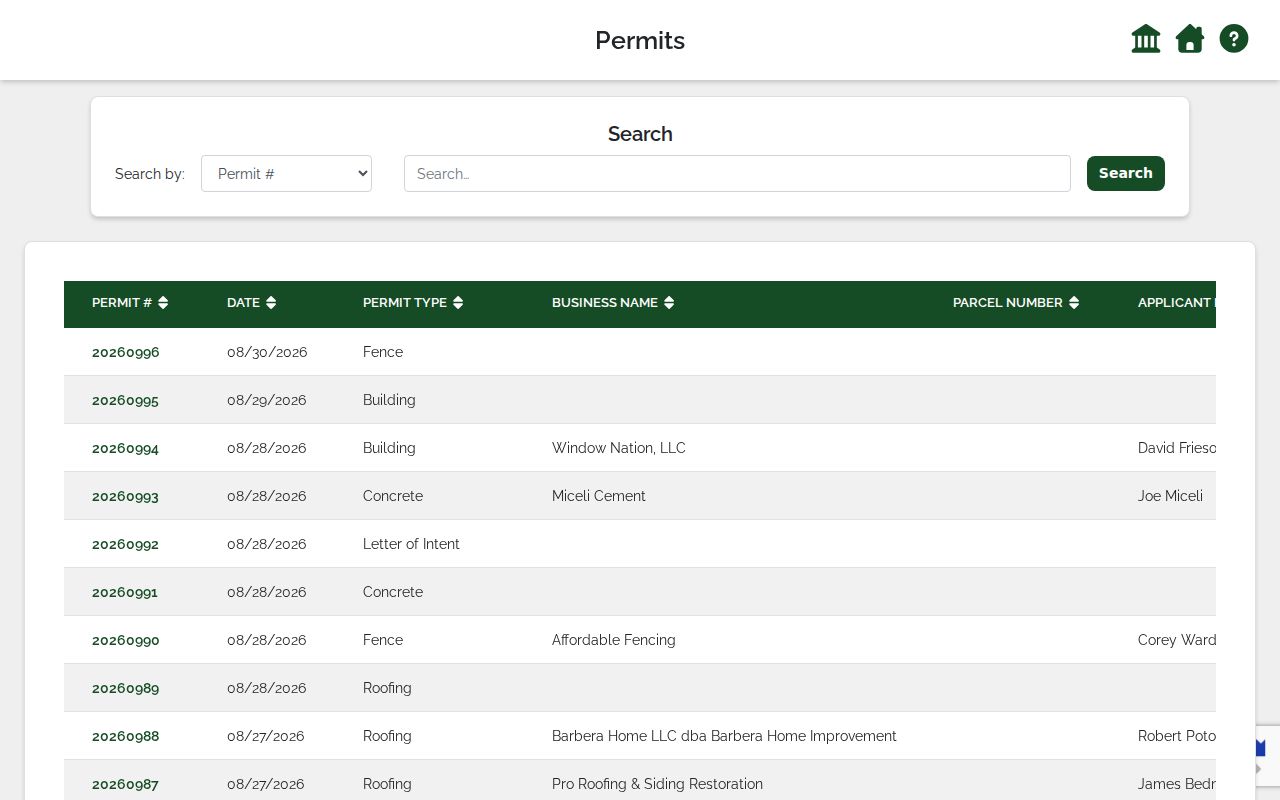1280x800 pixels.
Task: Click the Business Name column header label
Action: click(605, 303)
